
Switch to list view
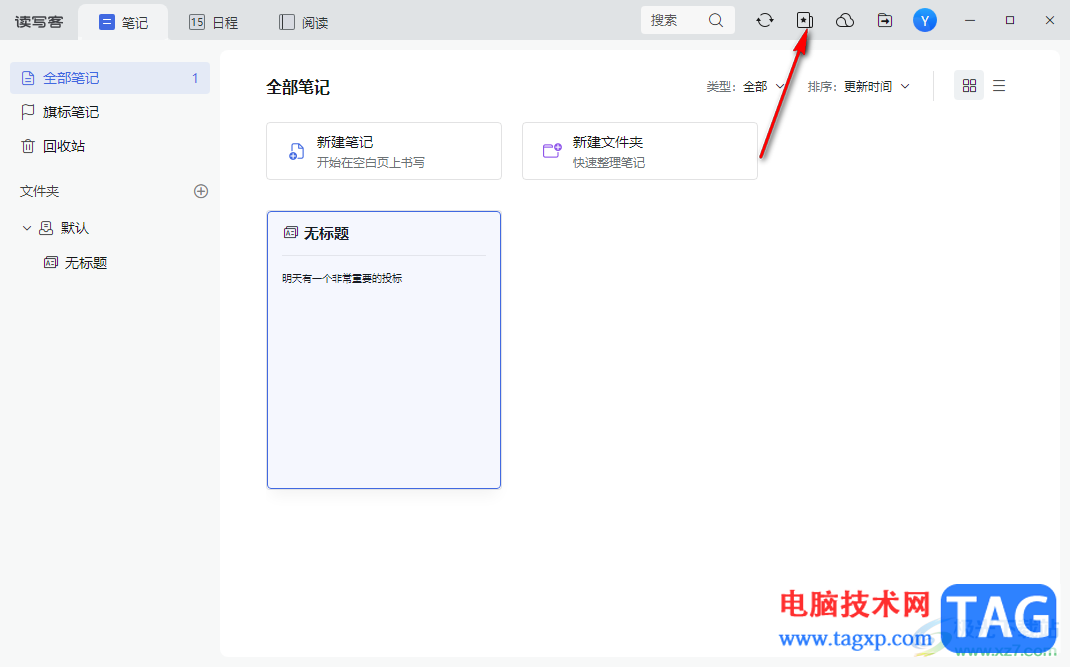(x=999, y=85)
